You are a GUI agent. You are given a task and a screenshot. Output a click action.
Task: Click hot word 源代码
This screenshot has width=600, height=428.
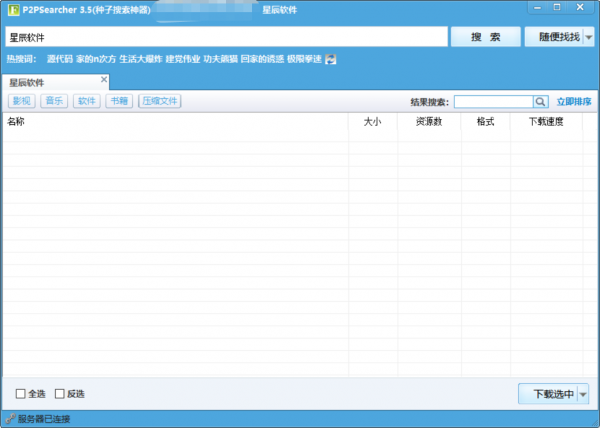coord(60,59)
